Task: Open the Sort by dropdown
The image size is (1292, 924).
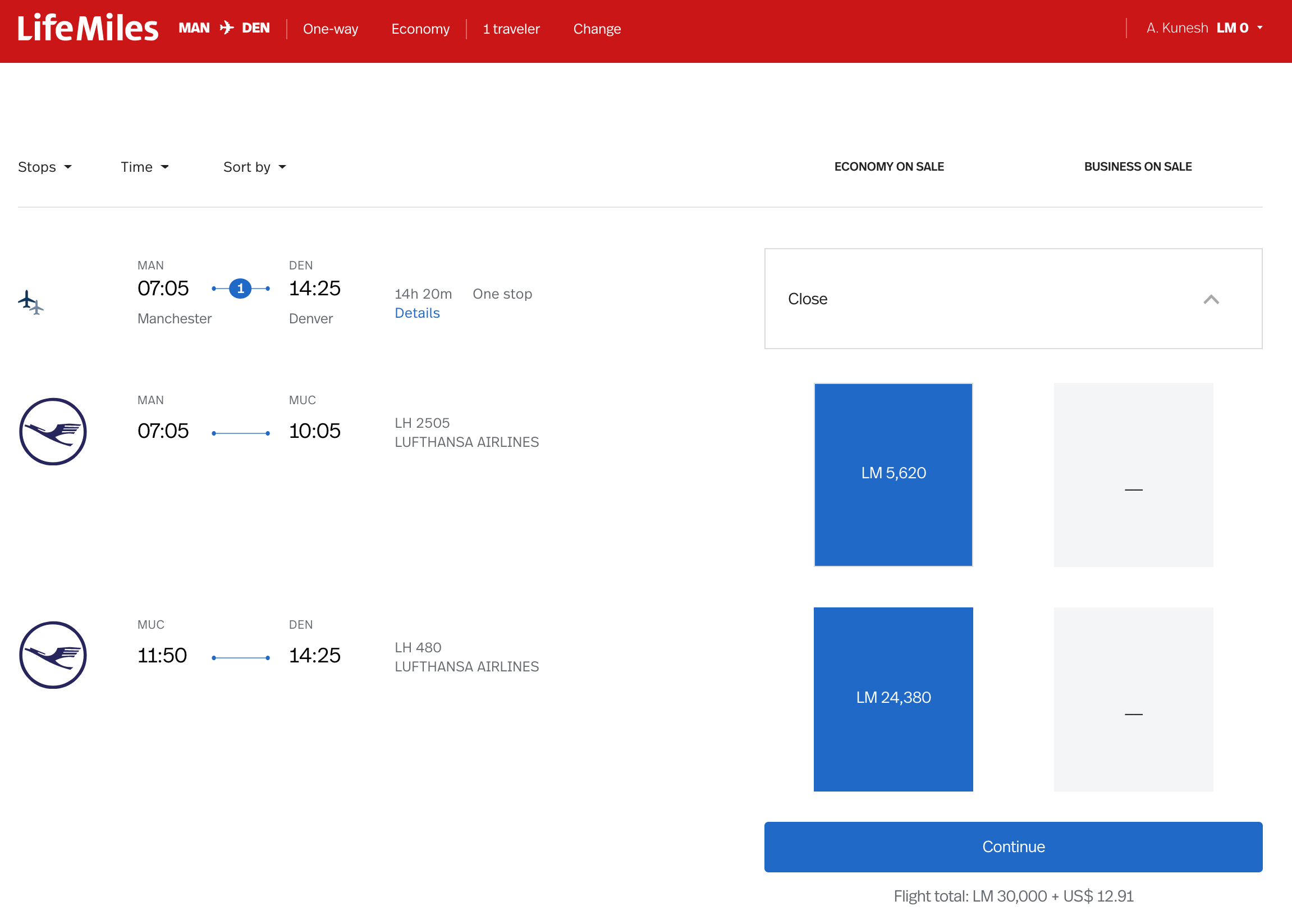Action: pyautogui.click(x=254, y=167)
